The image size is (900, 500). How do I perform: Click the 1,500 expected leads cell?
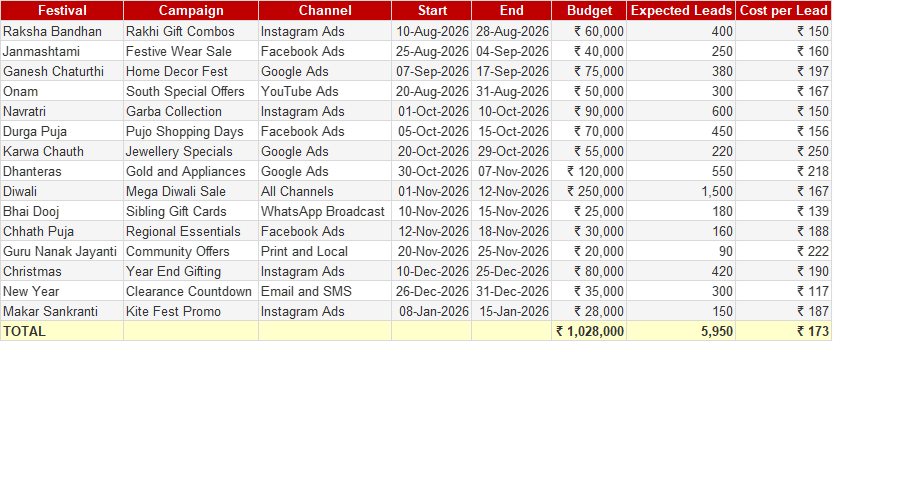[681, 191]
